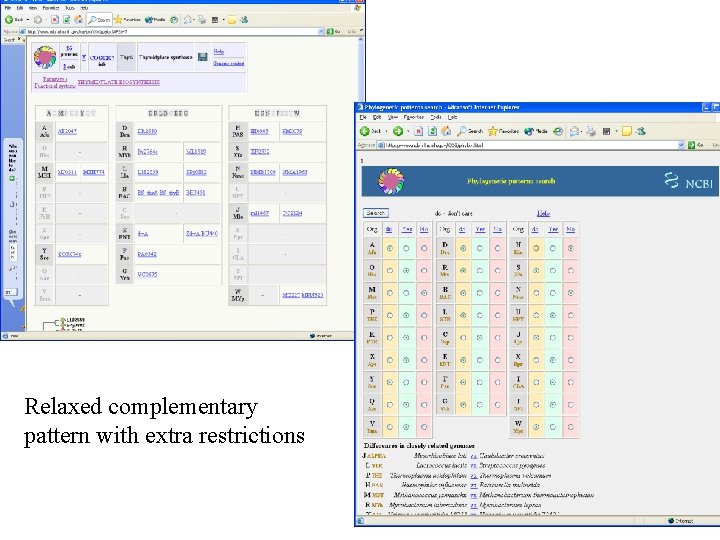Click Stop icon in Phylogenetic patterns search window
The image size is (720, 540).
coord(419,131)
